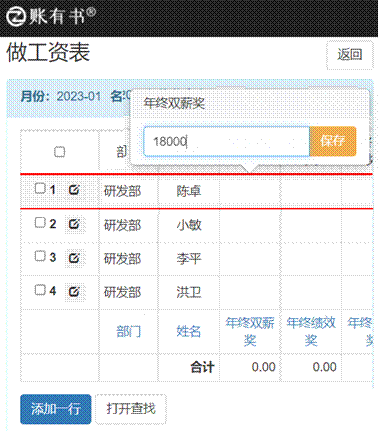Select 小敏's 年终绩效奖 cell
This screenshot has height=432, width=378.
(311, 225)
